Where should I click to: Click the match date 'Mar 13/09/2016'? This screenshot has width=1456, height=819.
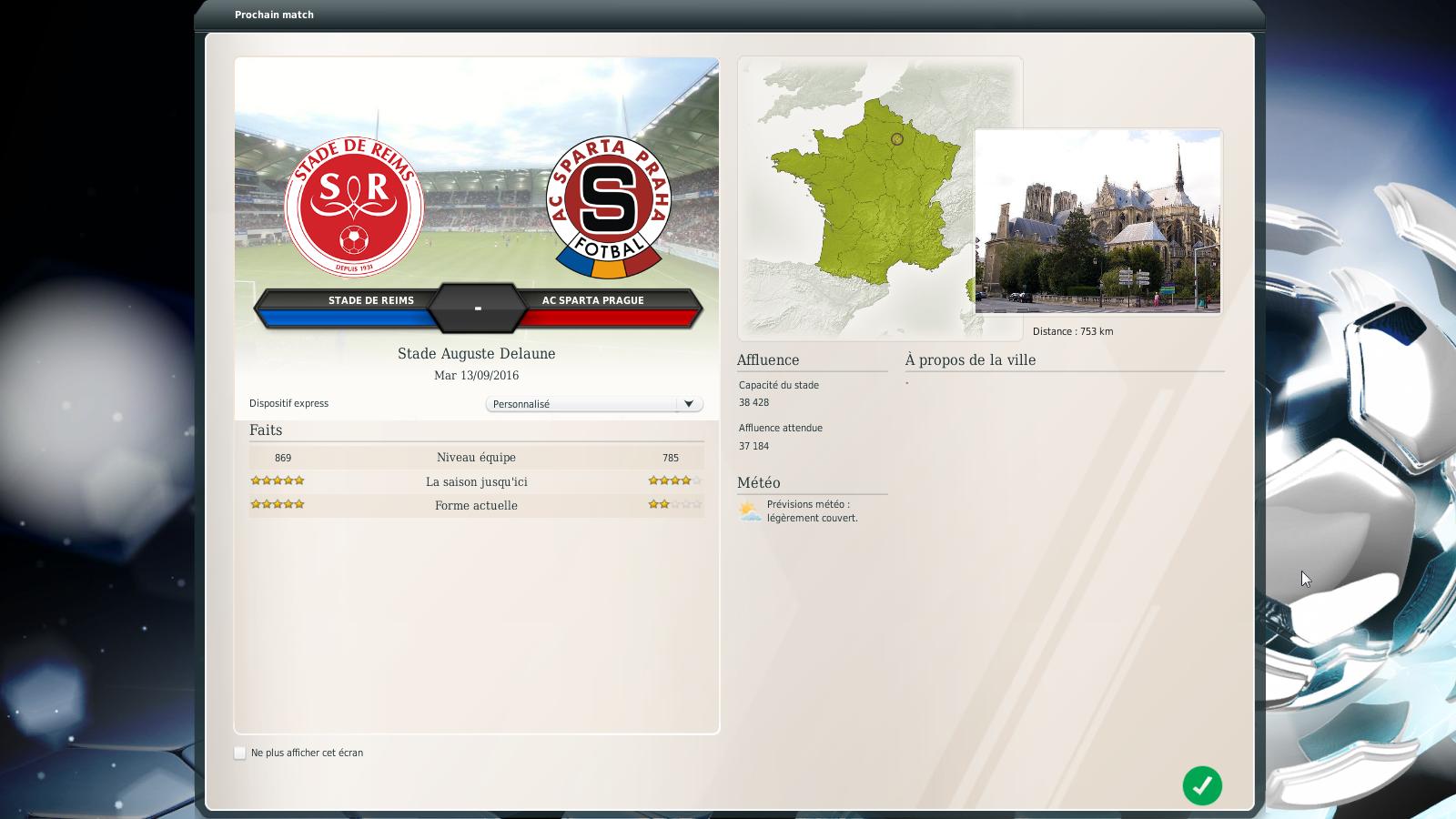coord(477,375)
